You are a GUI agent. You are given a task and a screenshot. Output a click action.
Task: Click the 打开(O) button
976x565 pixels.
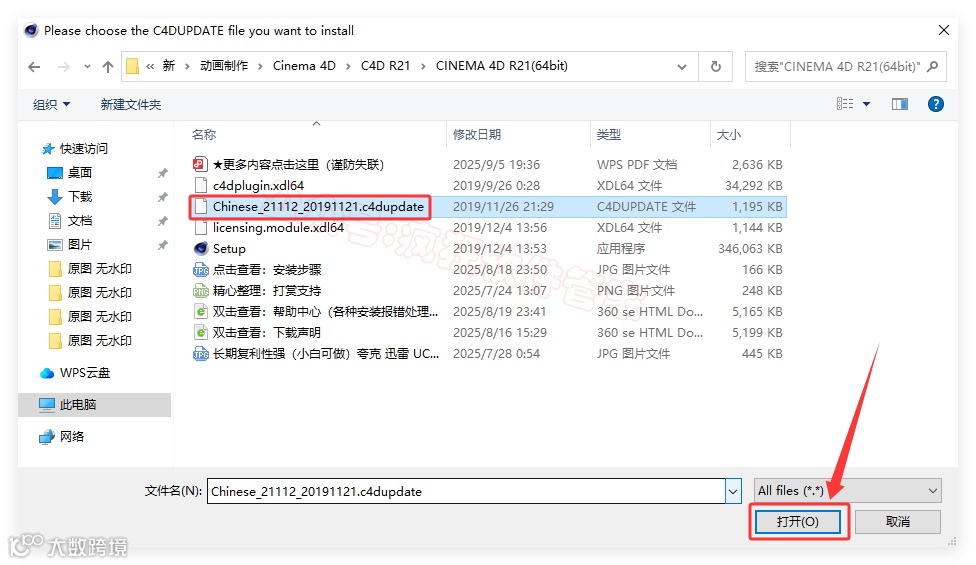[x=797, y=521]
